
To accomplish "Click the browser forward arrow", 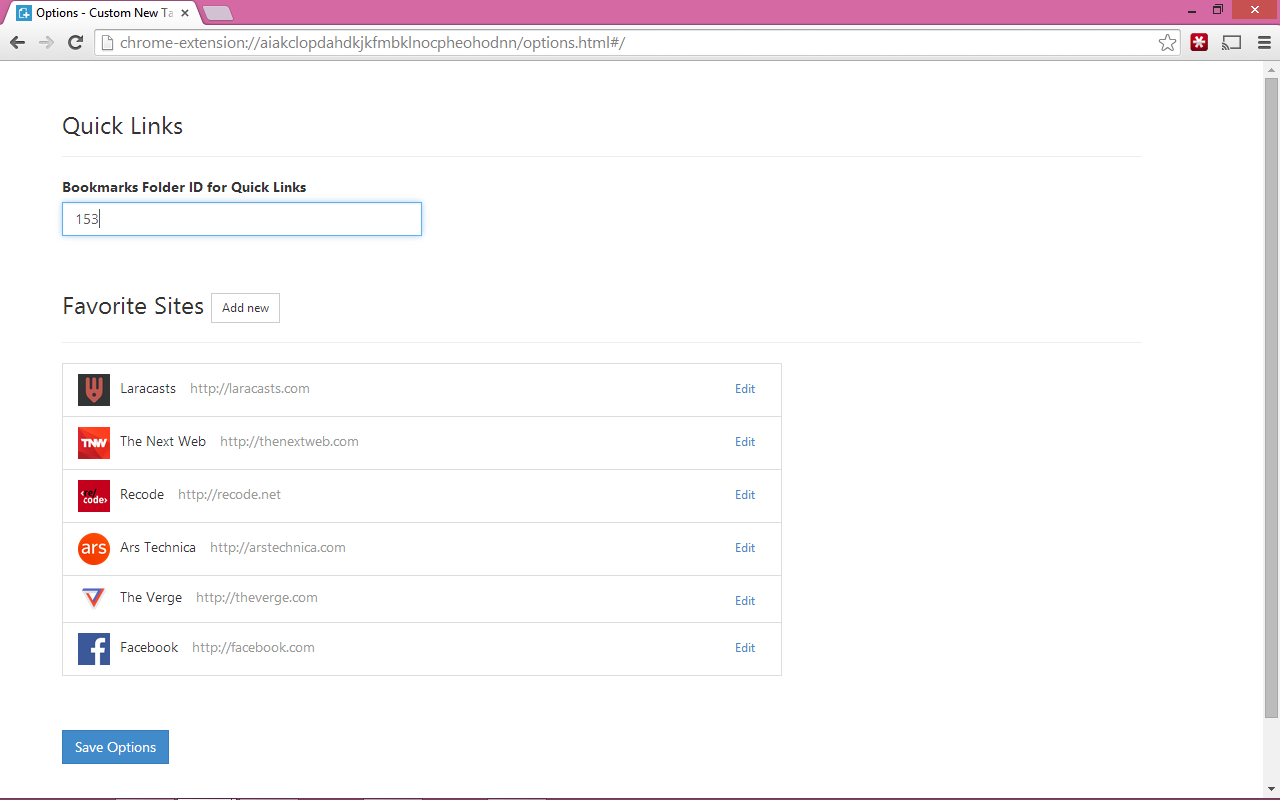I will [46, 42].
